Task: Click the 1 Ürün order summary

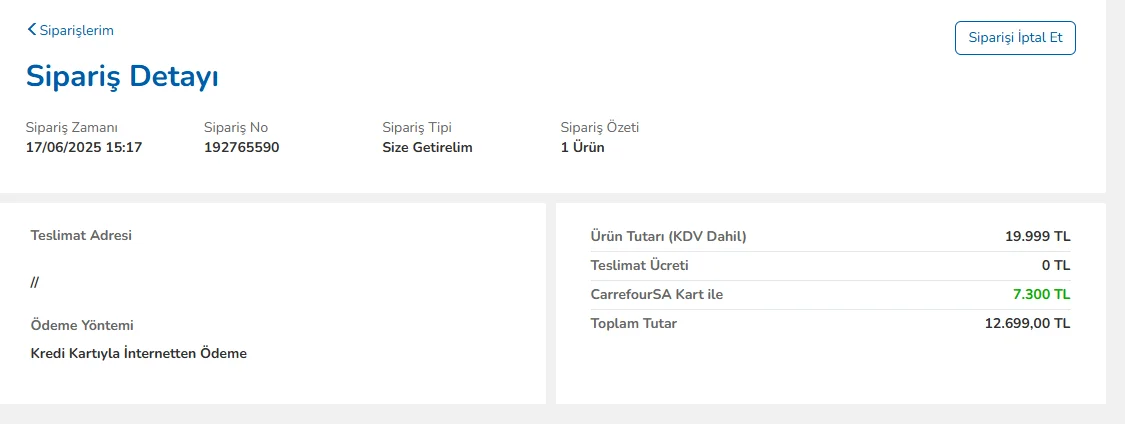Action: coord(582,147)
